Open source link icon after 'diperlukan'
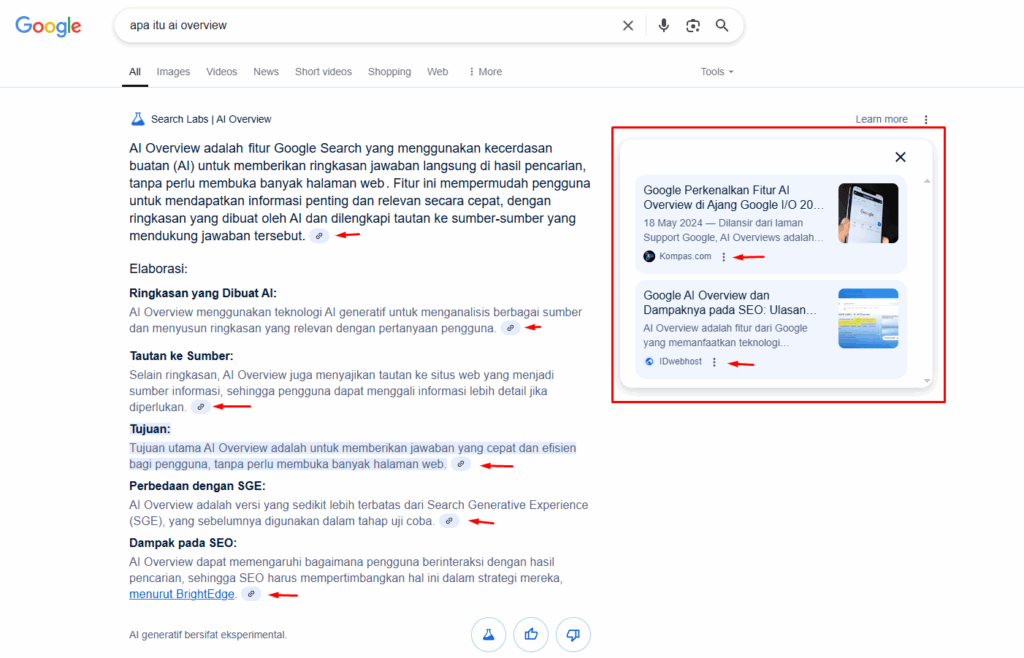 pos(201,407)
